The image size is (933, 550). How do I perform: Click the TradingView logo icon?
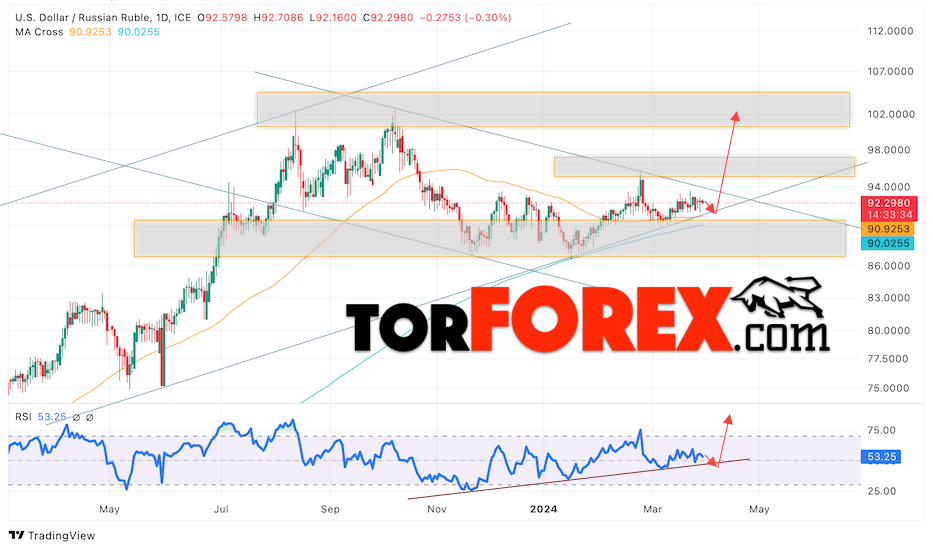click(x=16, y=535)
